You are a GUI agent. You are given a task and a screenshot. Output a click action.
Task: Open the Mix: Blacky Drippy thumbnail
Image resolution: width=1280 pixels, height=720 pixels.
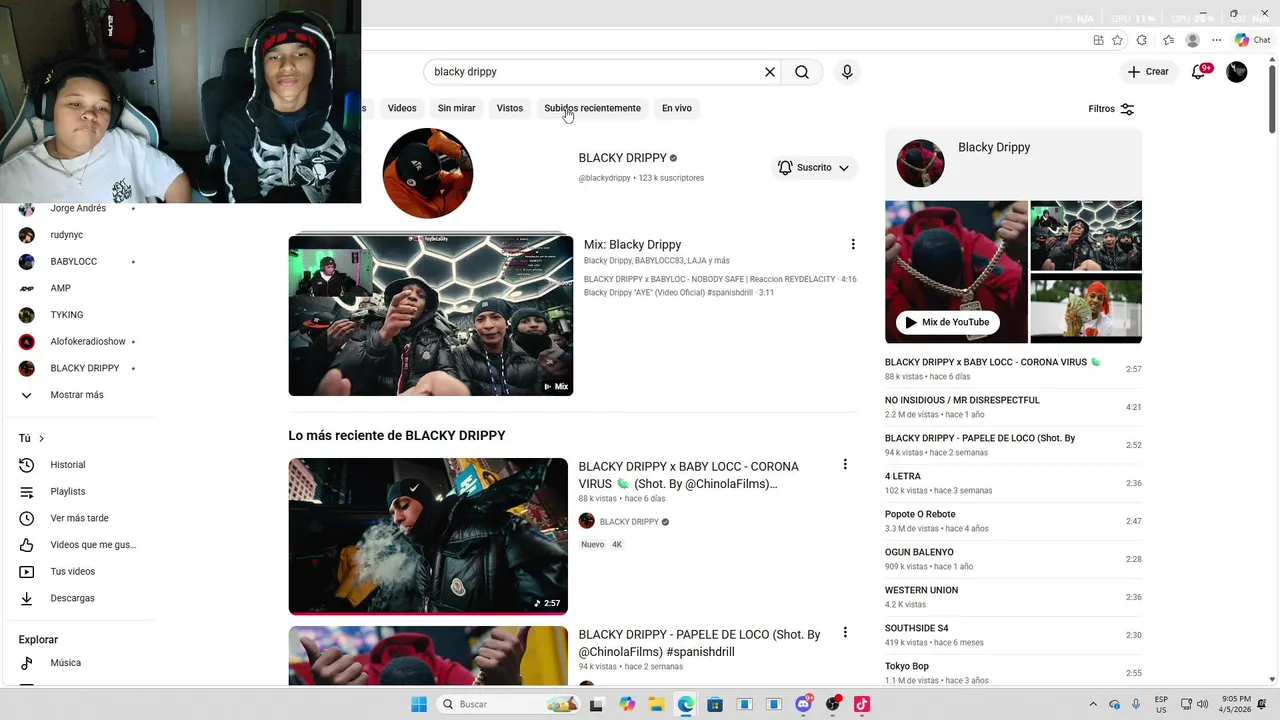click(x=431, y=315)
